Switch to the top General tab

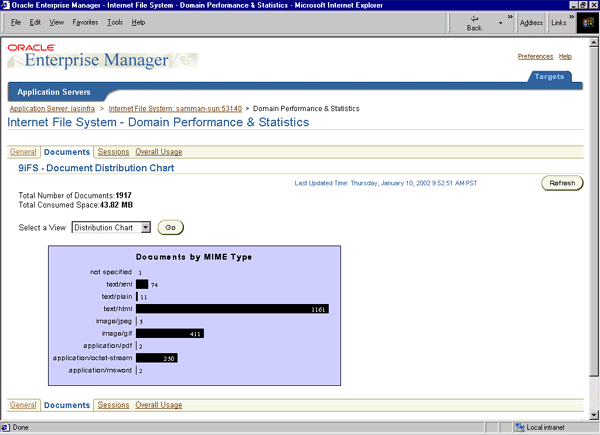tap(23, 152)
